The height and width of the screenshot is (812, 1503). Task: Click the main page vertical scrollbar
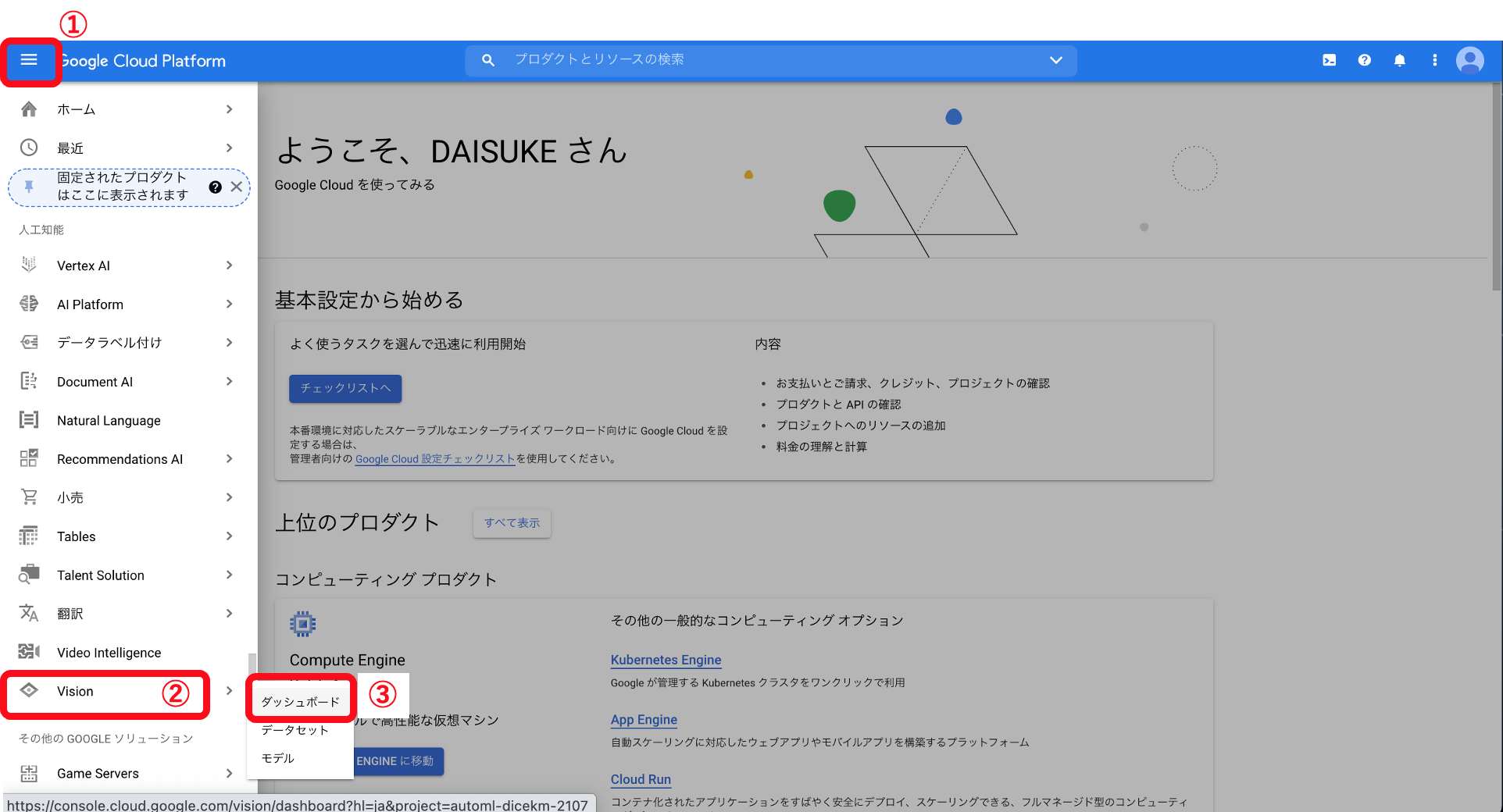tap(1495, 186)
